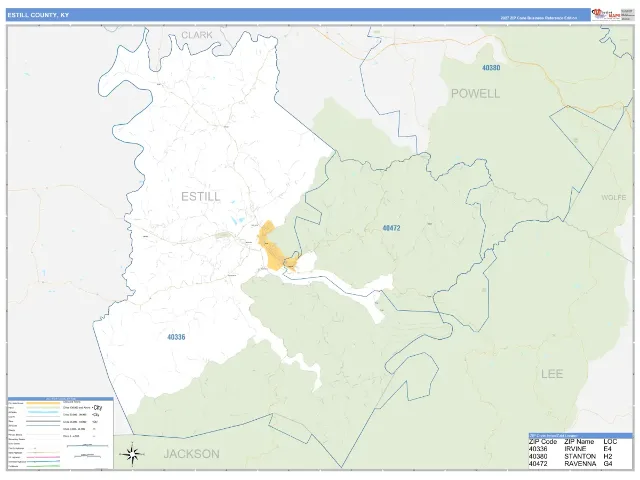This screenshot has height=480, width=640.
Task: Click the ZIP Code Business Reference Edition subtitle
Action: (x=539, y=18)
